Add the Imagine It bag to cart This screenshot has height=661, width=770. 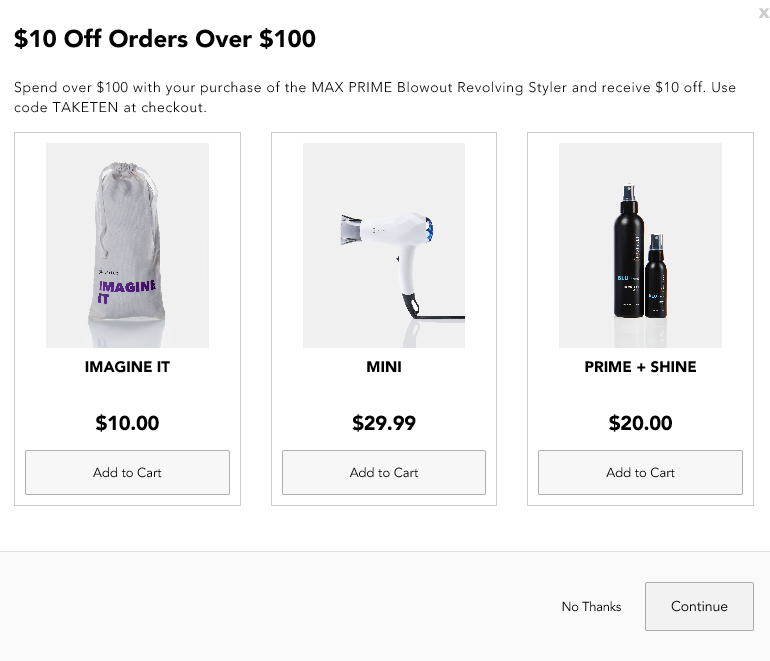click(x=127, y=472)
